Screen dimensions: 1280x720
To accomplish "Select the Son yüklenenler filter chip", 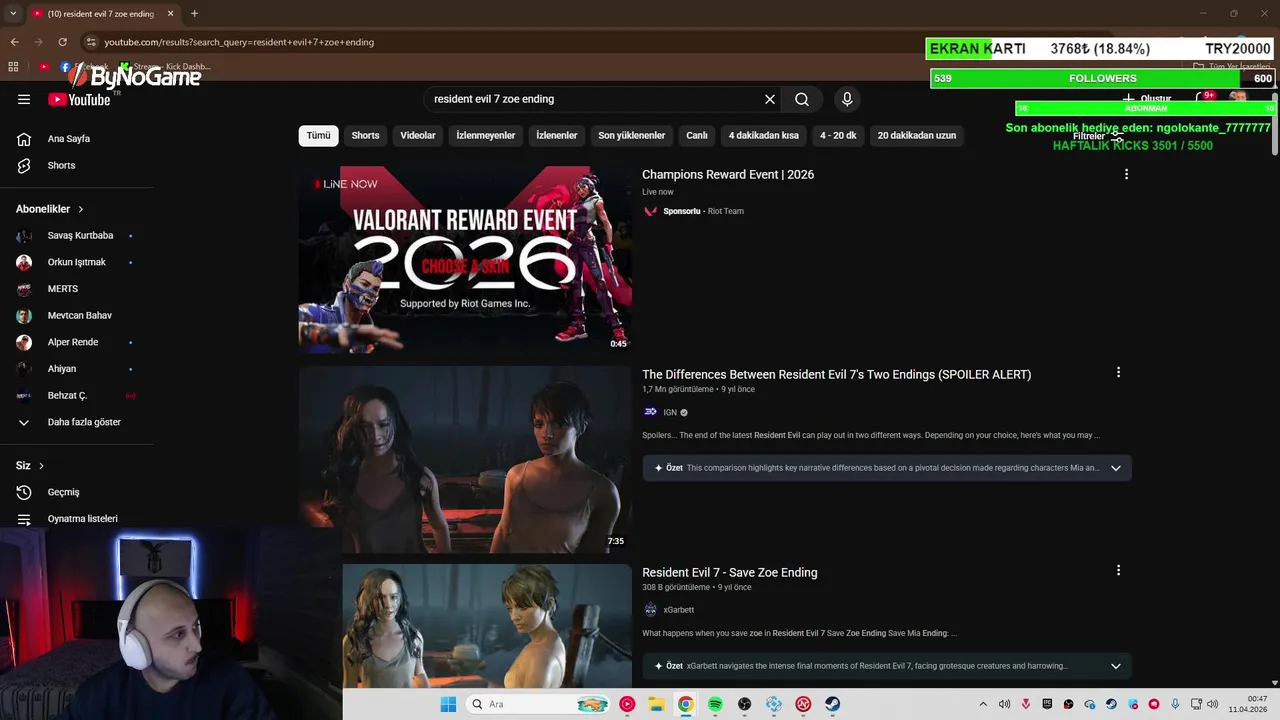I will tap(632, 135).
